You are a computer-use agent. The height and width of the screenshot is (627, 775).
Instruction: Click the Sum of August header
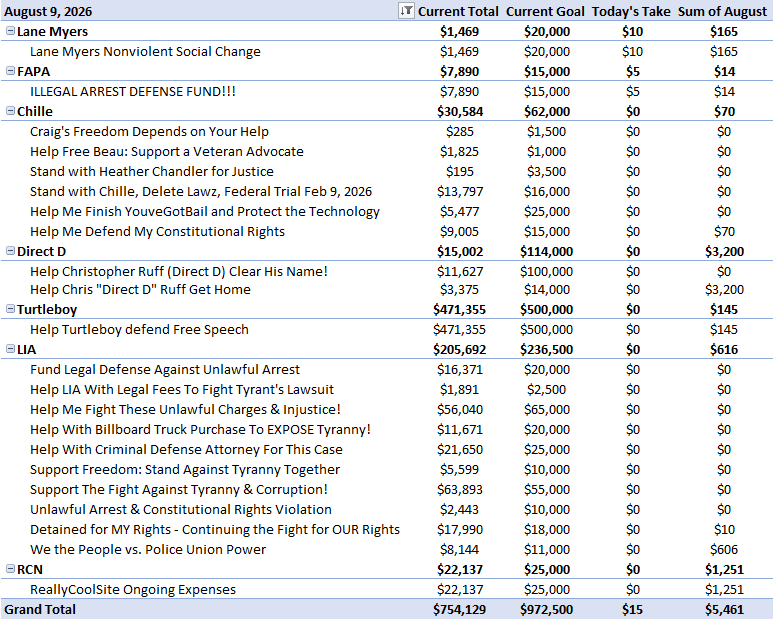722,11
